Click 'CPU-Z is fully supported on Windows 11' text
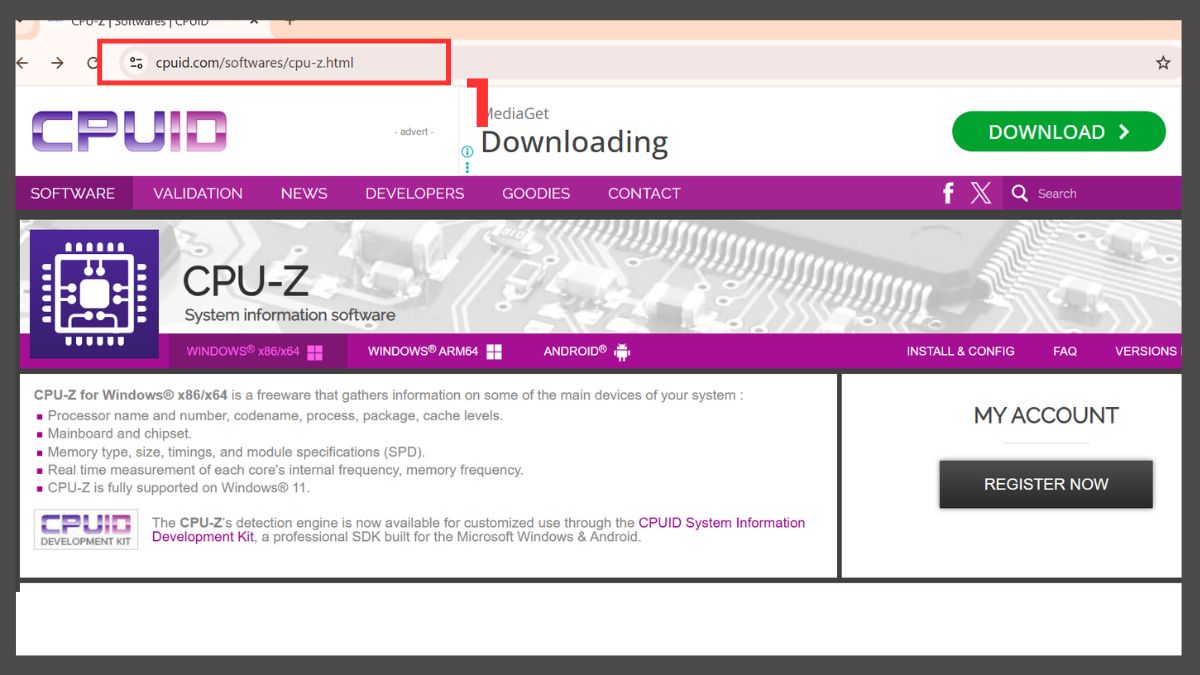 [x=179, y=488]
